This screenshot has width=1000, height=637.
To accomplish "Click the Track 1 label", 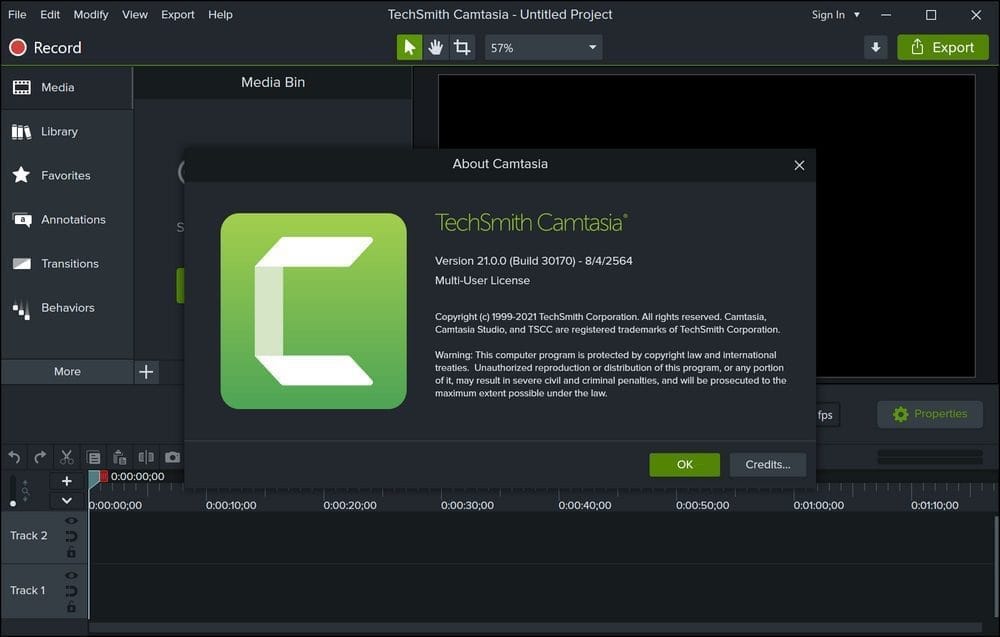I will tap(28, 590).
